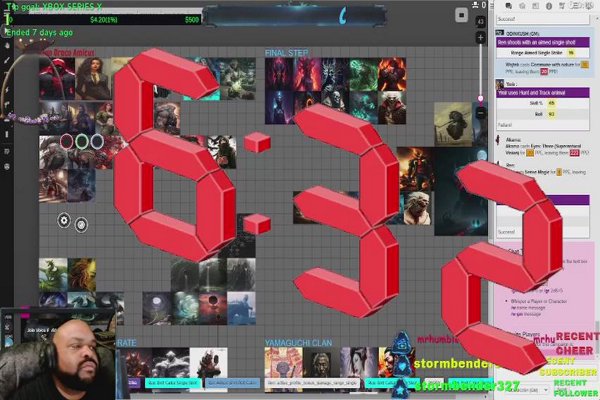Image resolution: width=600 pixels, height=400 pixels.
Task: Open the Speaking As dropdown below chat
Action: point(530,390)
